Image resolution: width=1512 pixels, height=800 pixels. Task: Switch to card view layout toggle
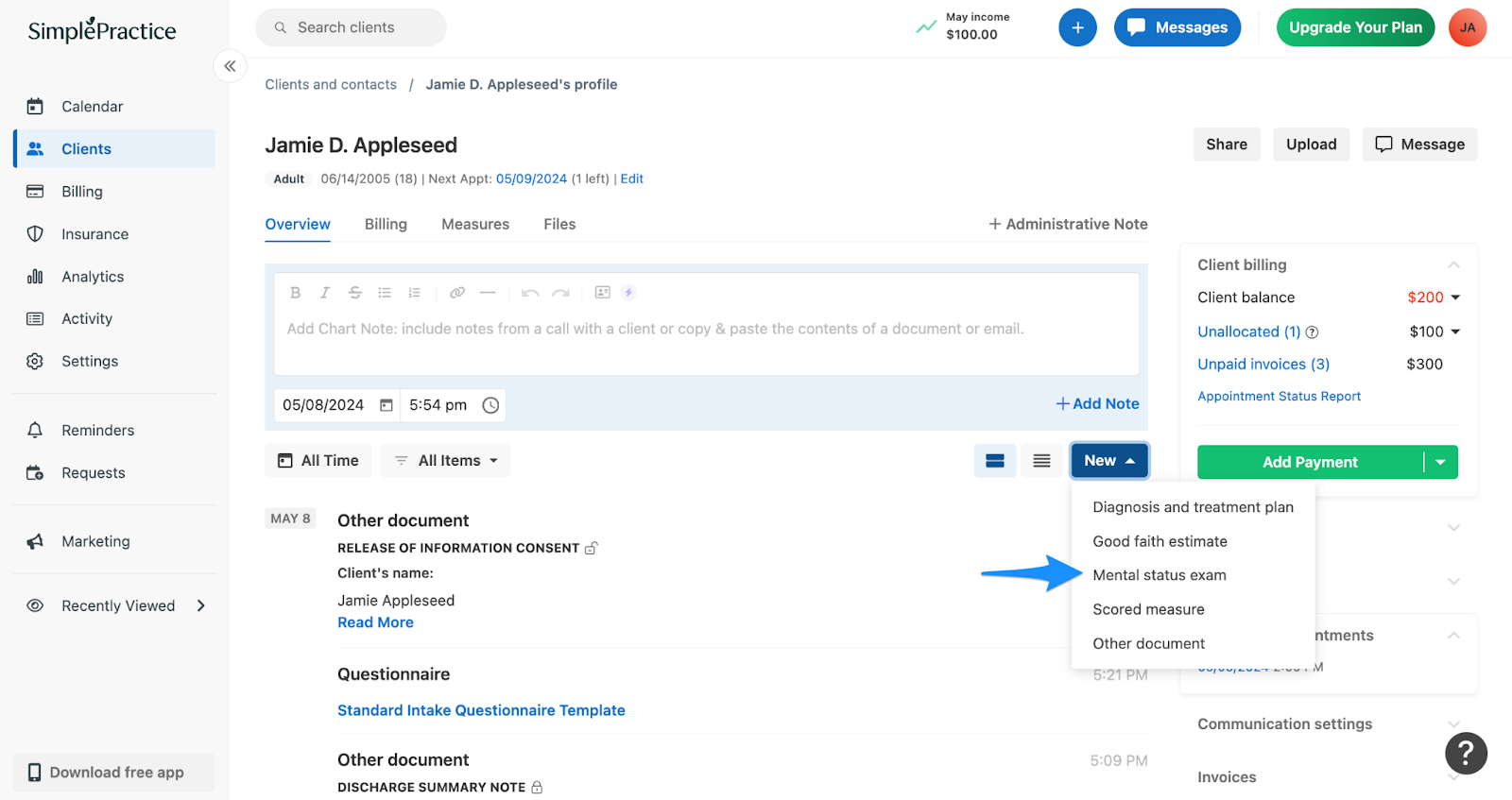tap(995, 461)
